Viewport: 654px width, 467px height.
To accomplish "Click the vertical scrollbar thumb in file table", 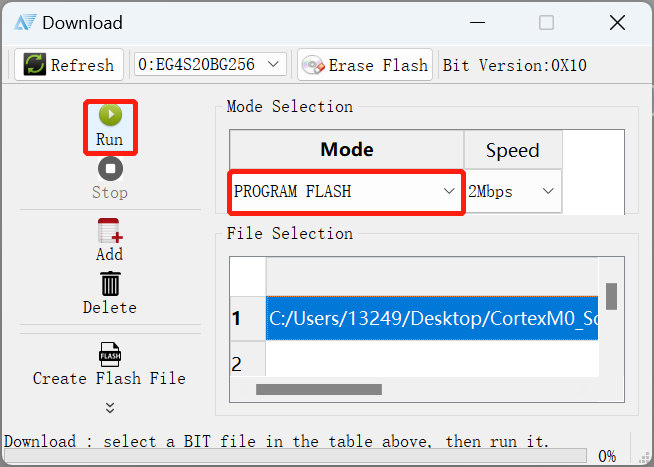I will tap(611, 296).
